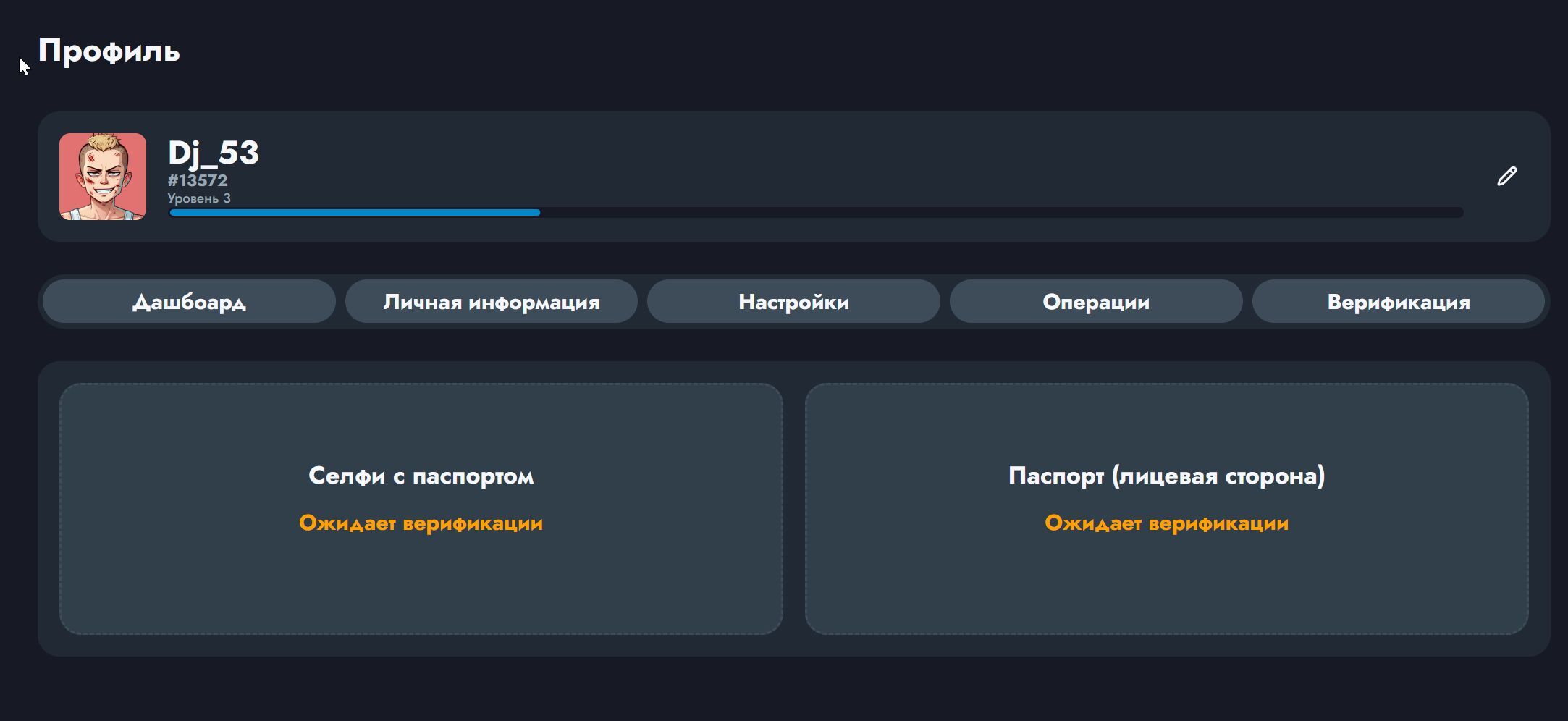Image resolution: width=1568 pixels, height=721 pixels.
Task: Click empty area of selfie upload box
Action: click(421, 586)
